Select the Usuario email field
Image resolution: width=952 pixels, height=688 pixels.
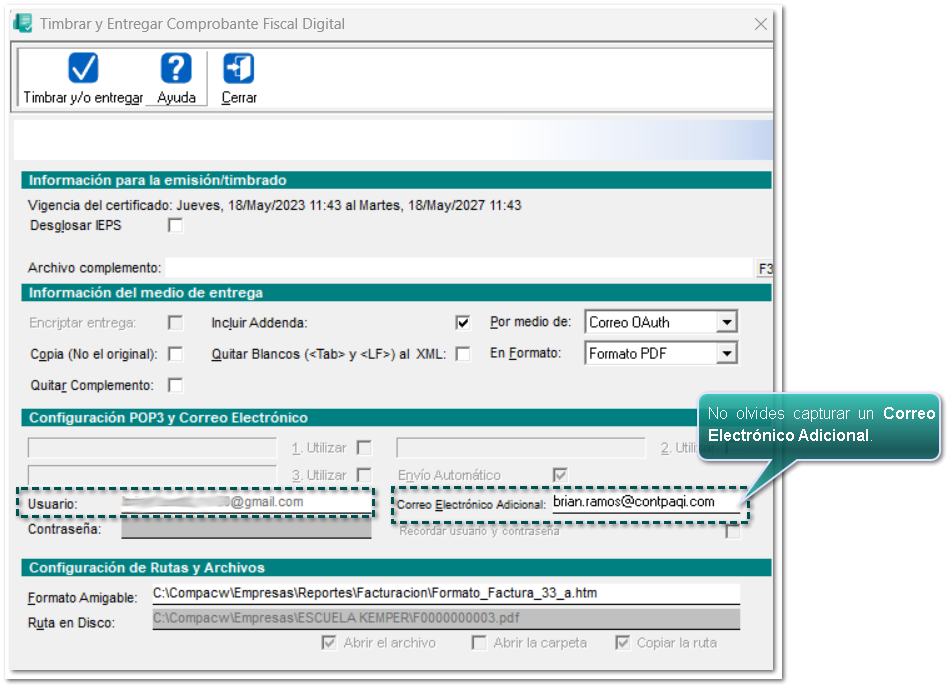245,502
